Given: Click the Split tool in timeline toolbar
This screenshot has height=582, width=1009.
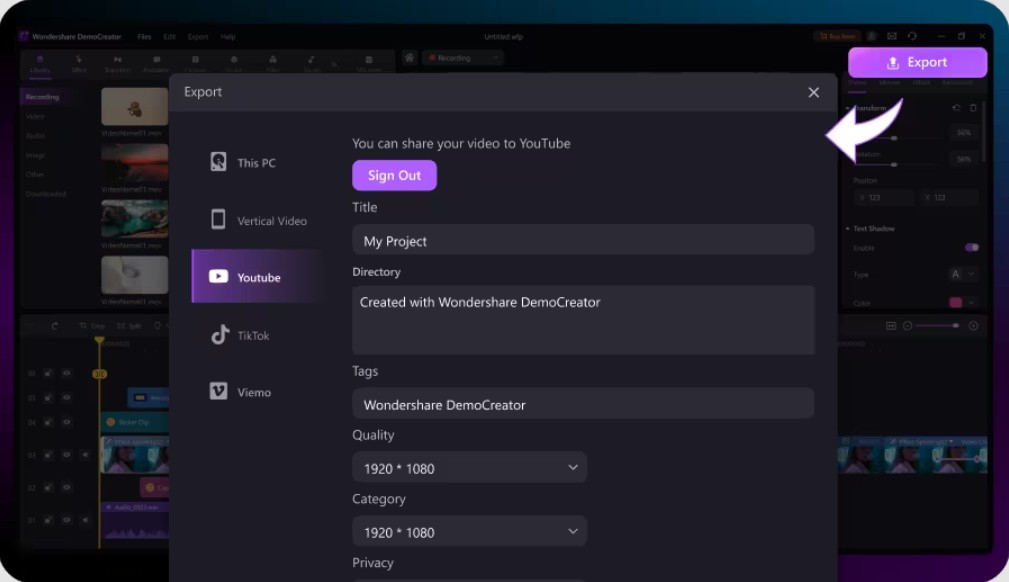Looking at the screenshot, I should pyautogui.click(x=129, y=326).
